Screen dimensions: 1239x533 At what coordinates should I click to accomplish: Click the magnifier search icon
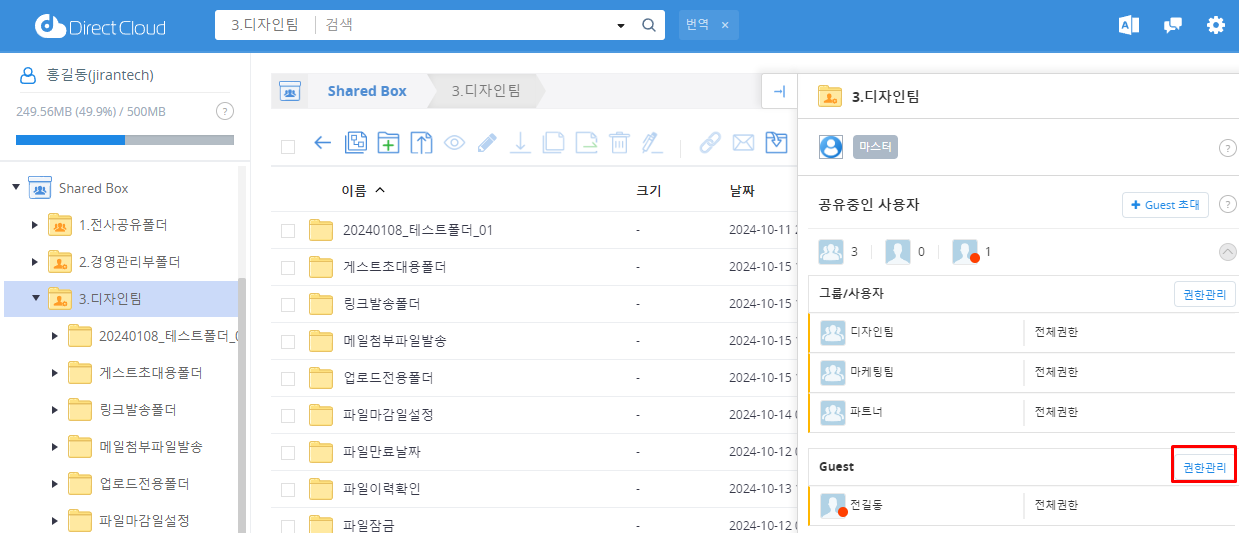648,25
